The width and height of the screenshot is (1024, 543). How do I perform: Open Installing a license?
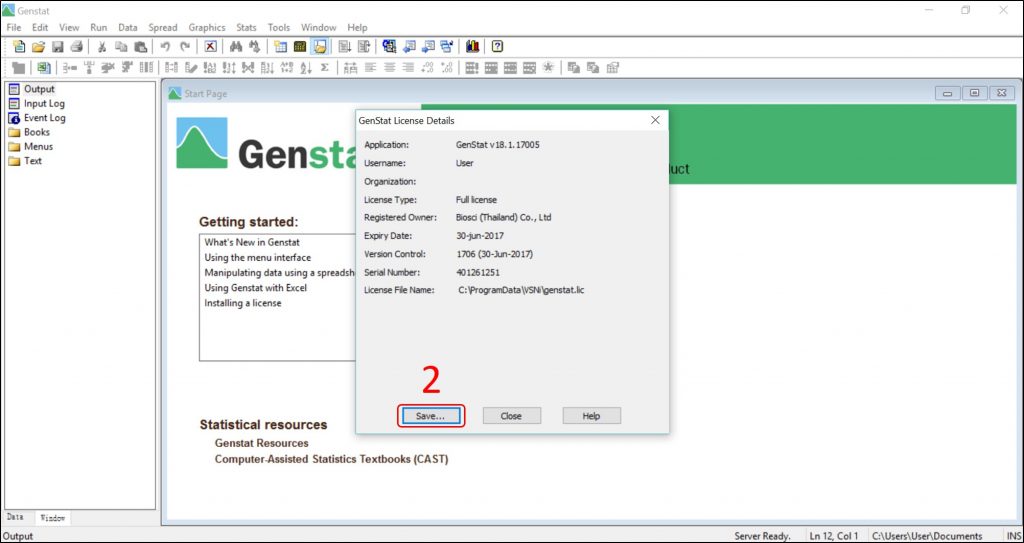coord(243,303)
